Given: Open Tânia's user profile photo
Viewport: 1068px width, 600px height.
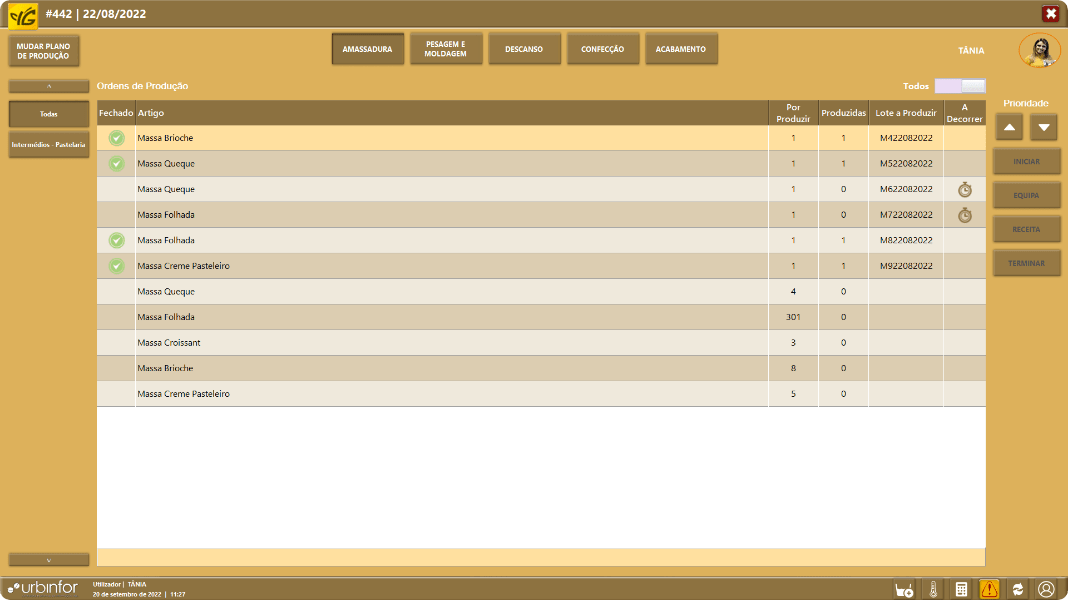Looking at the screenshot, I should point(1040,50).
